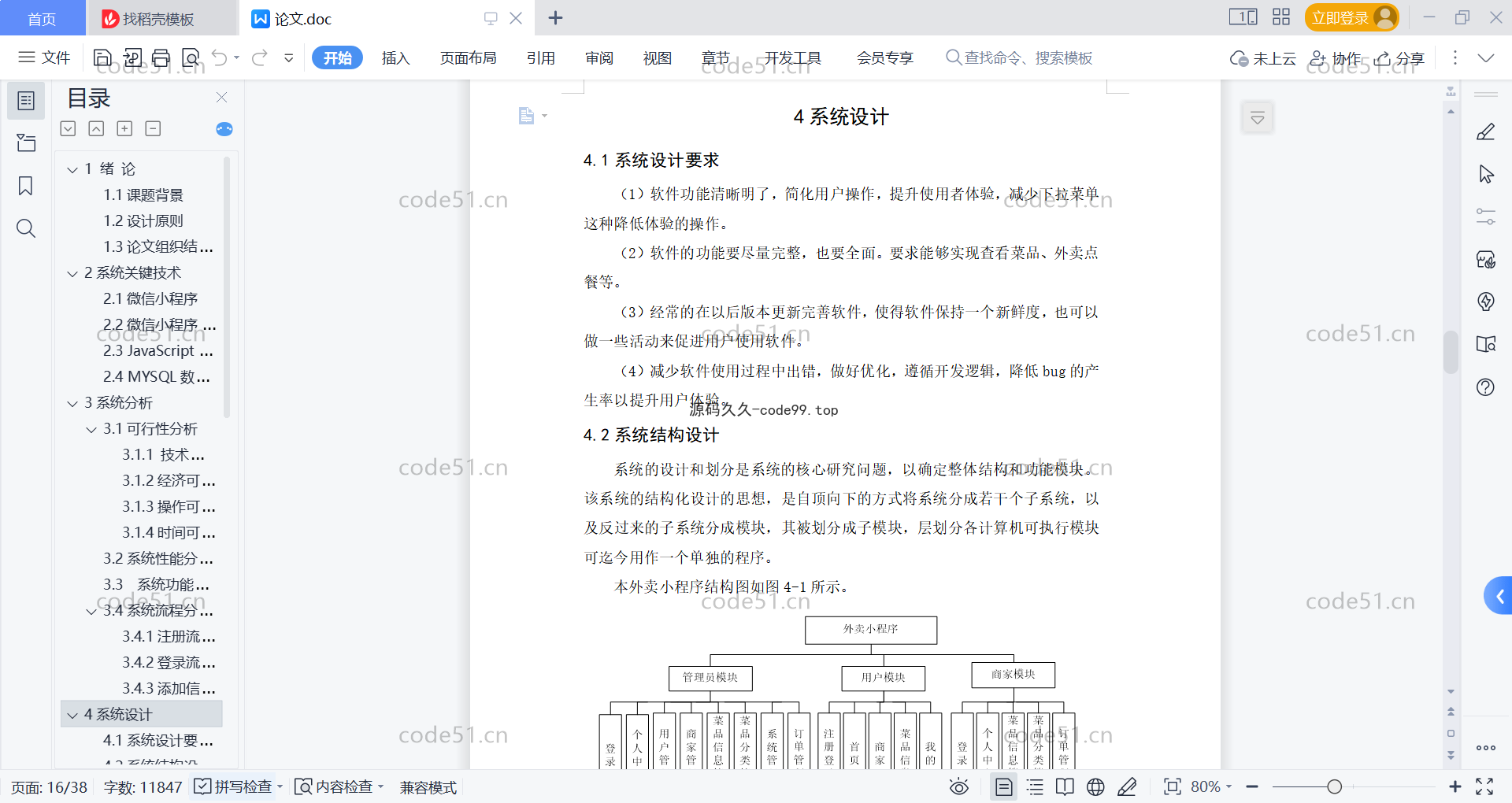Switch to reading layout view
This screenshot has height=803, width=1512.
point(1065,786)
